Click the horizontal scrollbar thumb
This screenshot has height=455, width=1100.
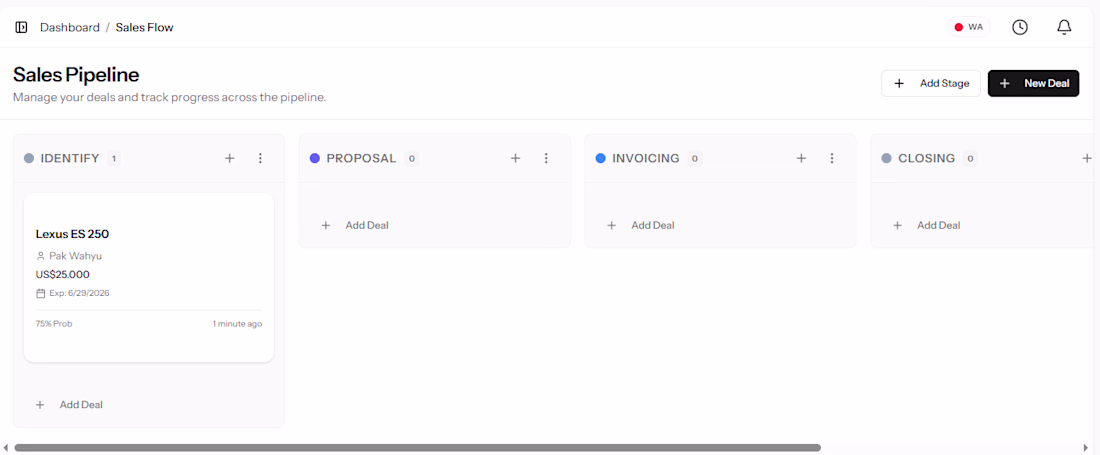[417, 447]
